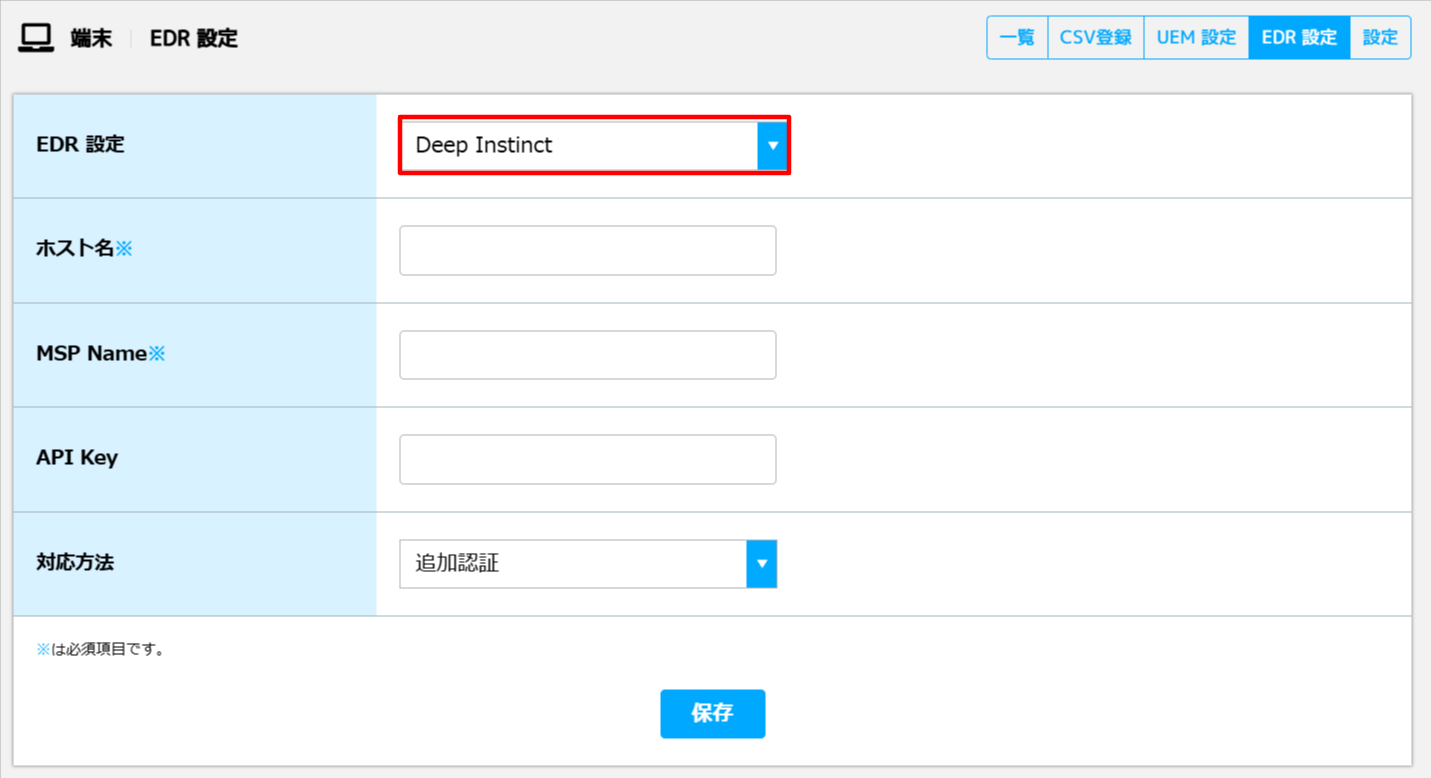Screen dimensions: 1431x778
Task: Click the ※は必須項目です note
Action: pyautogui.click(x=100, y=650)
